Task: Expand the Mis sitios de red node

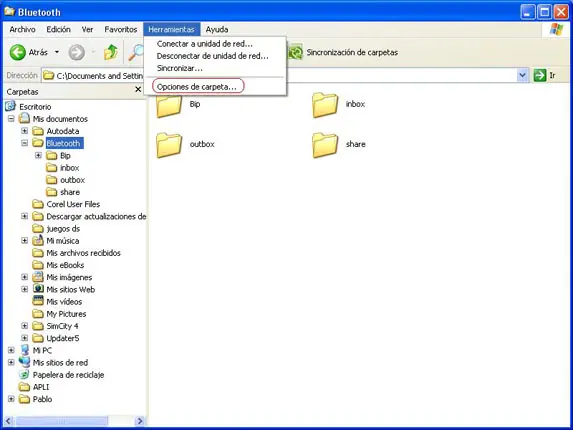Action: tap(11, 362)
